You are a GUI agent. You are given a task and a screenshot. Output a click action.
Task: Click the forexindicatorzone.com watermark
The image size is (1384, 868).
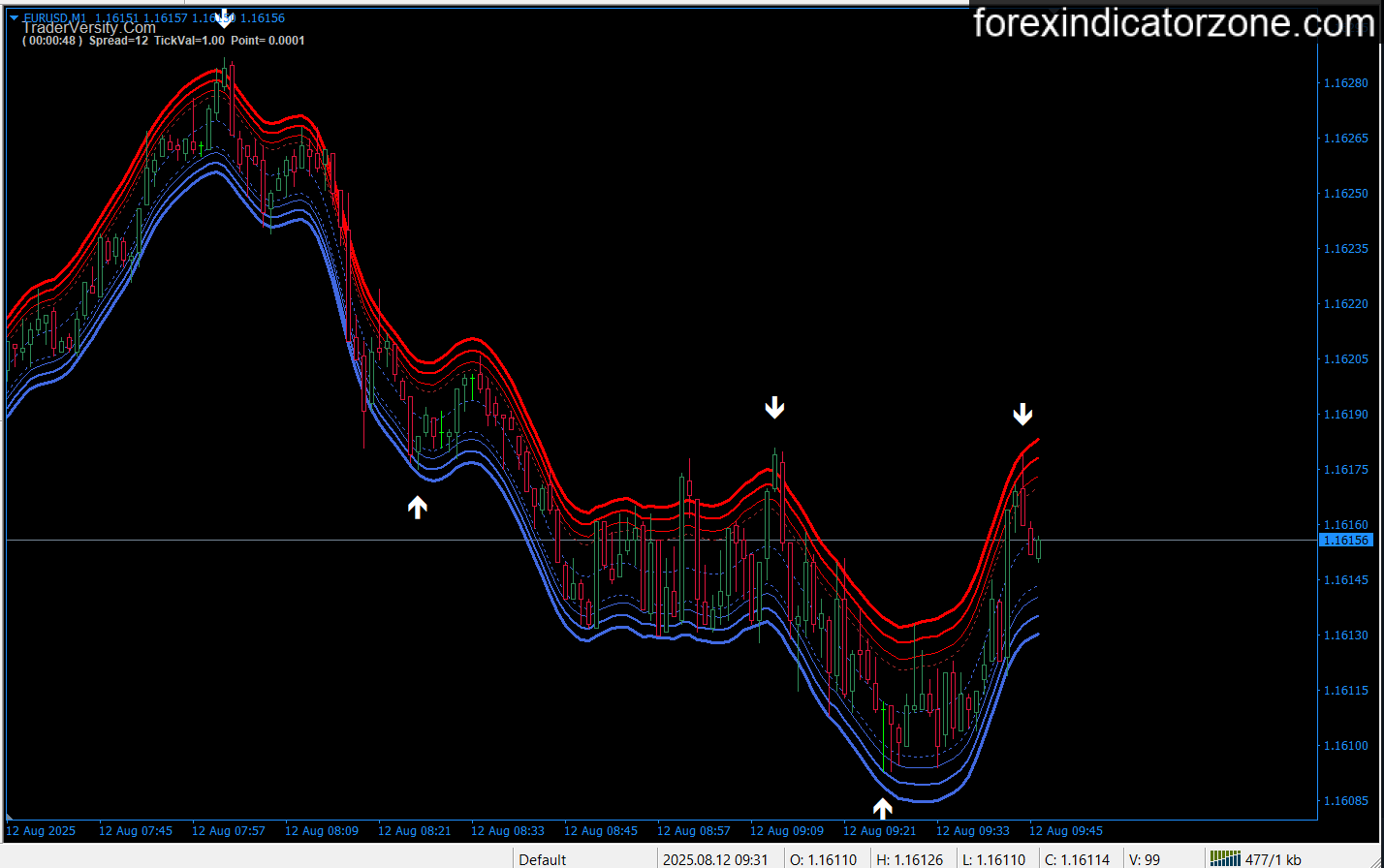tap(1173, 22)
